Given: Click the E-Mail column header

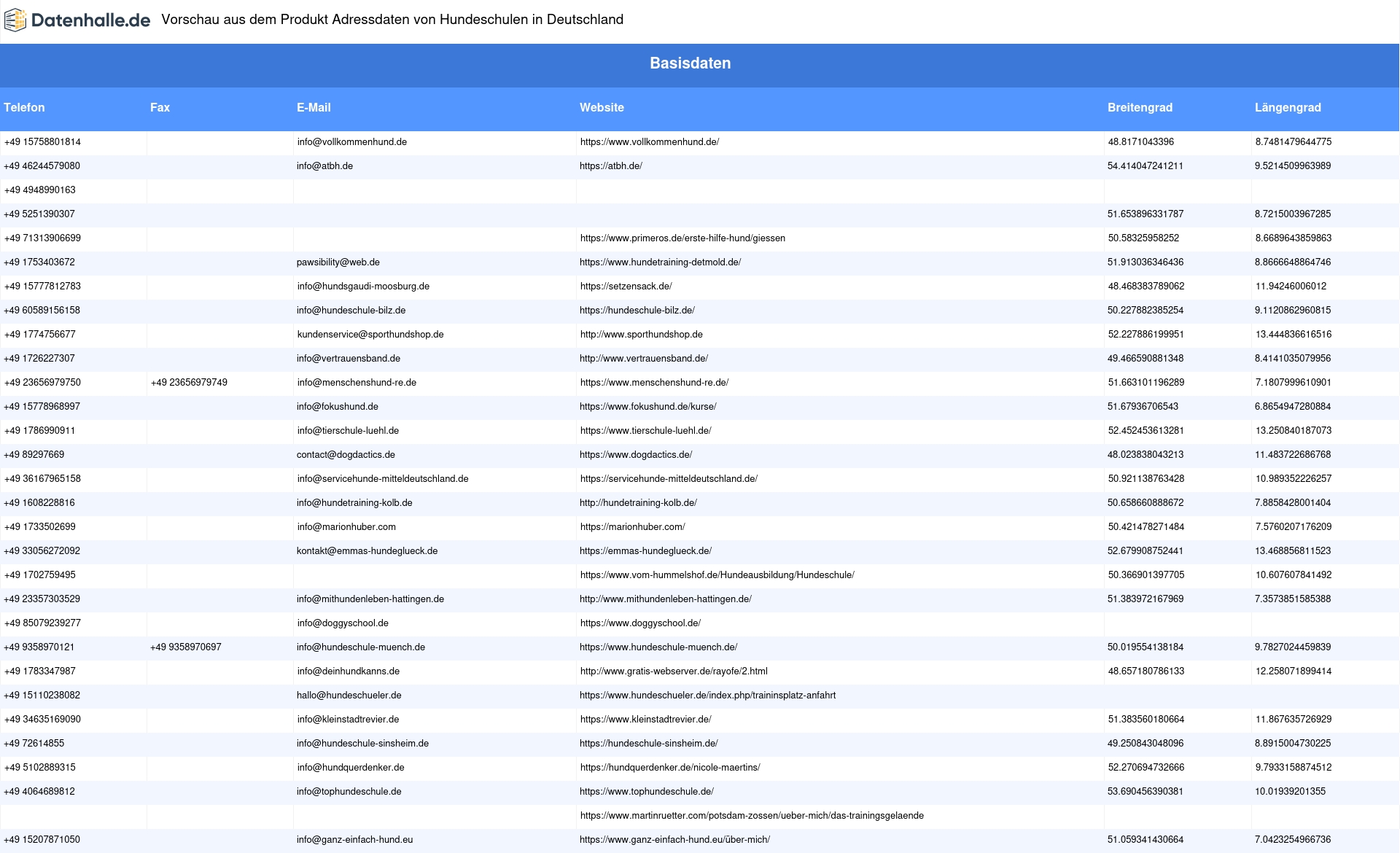Looking at the screenshot, I should point(314,108).
